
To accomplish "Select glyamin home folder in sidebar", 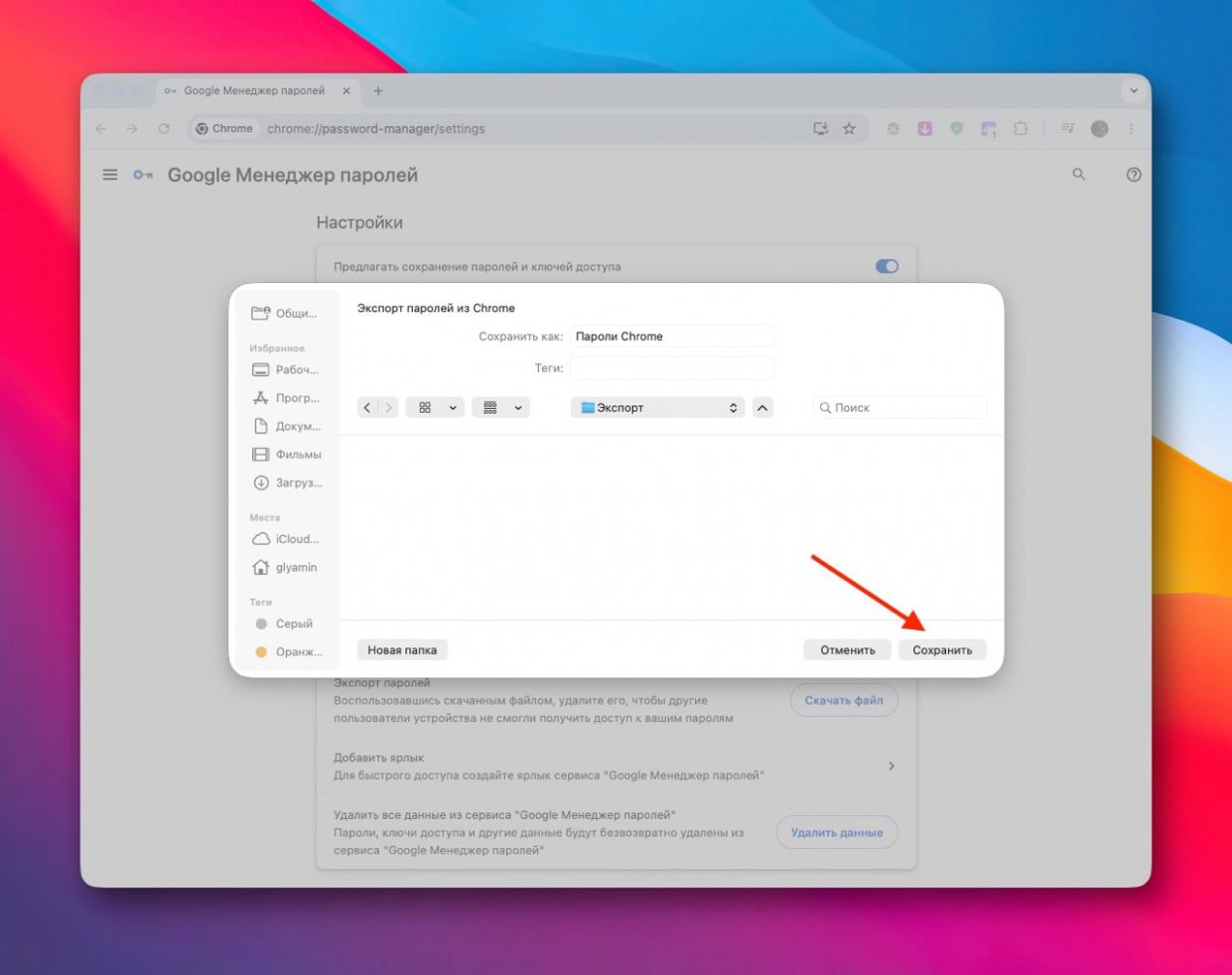I will point(285,568).
